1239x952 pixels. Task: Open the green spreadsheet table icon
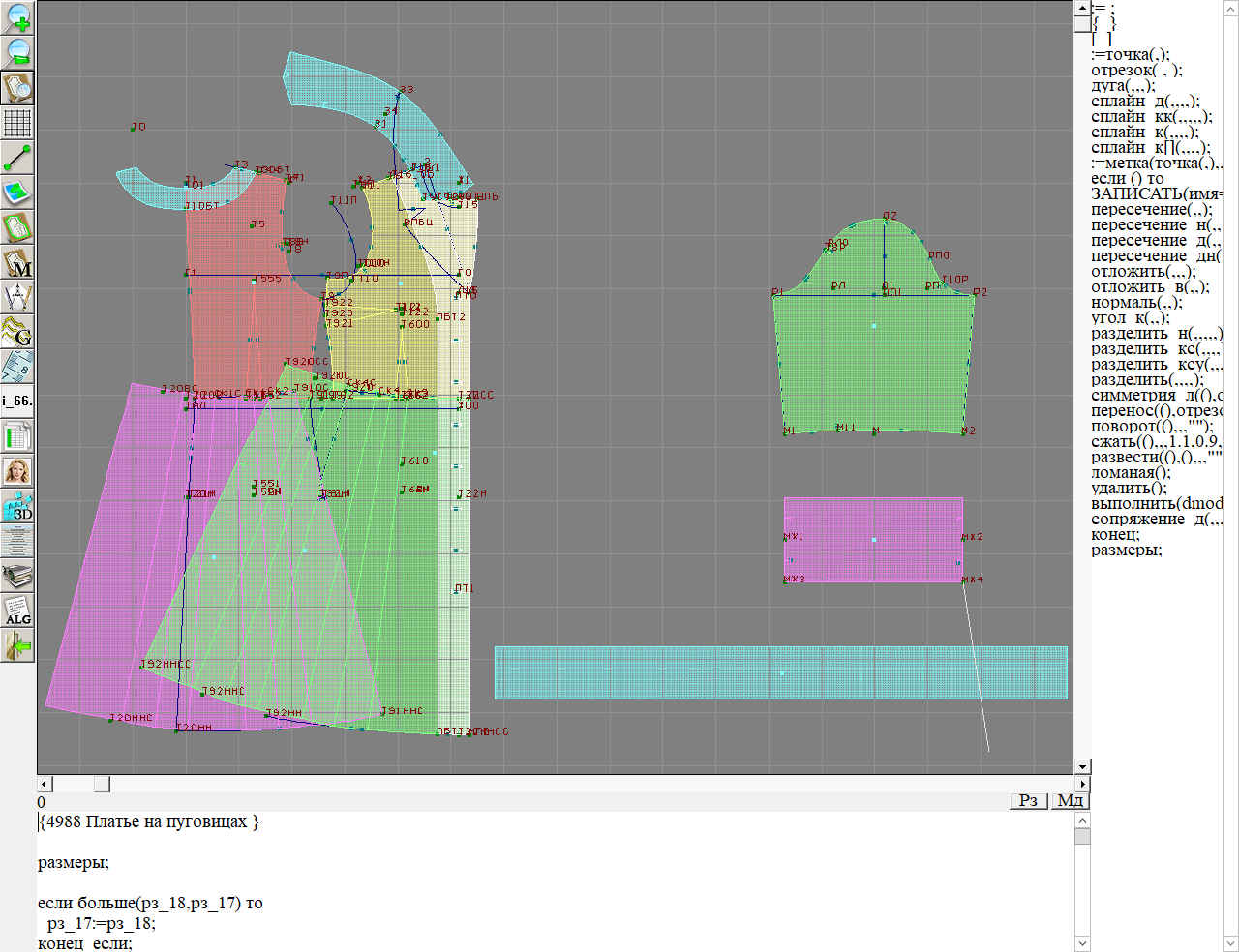click(17, 436)
